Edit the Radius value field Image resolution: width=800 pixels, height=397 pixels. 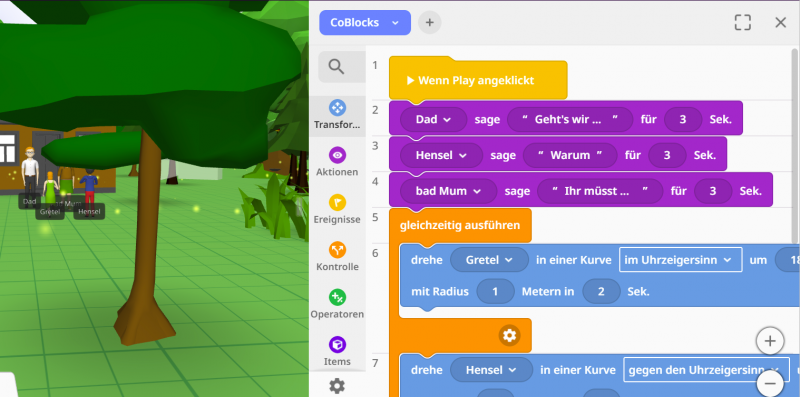coord(495,292)
